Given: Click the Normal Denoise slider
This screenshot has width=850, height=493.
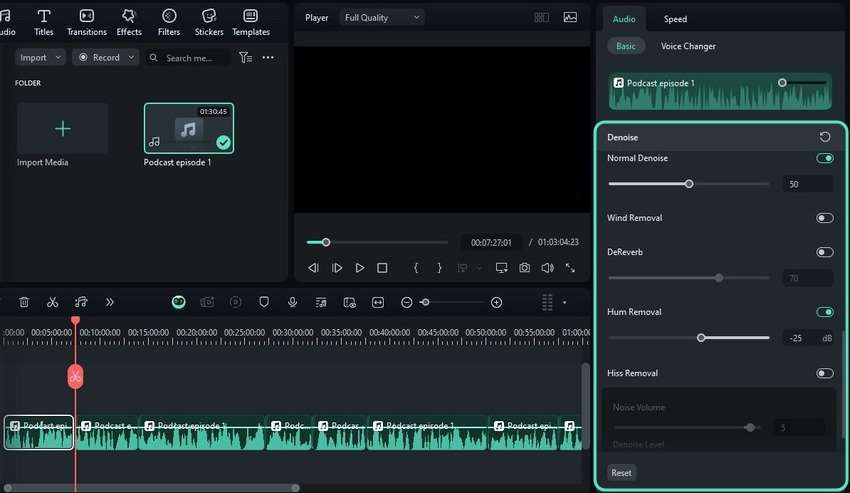Looking at the screenshot, I should (x=688, y=184).
